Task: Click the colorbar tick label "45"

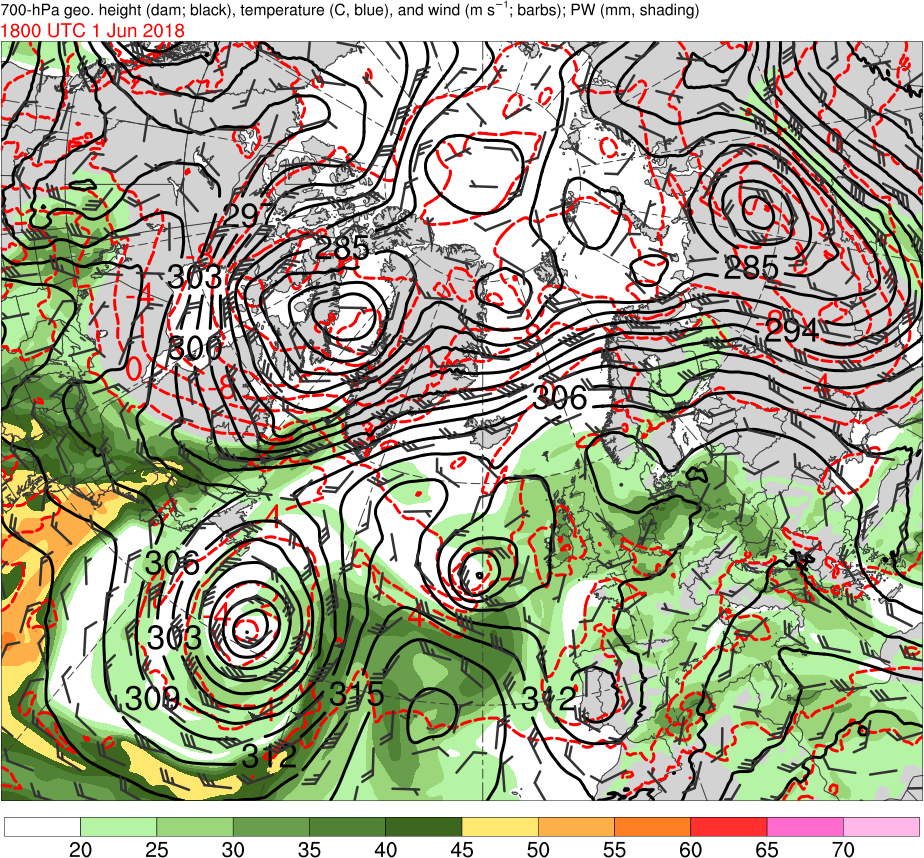Action: [x=462, y=849]
